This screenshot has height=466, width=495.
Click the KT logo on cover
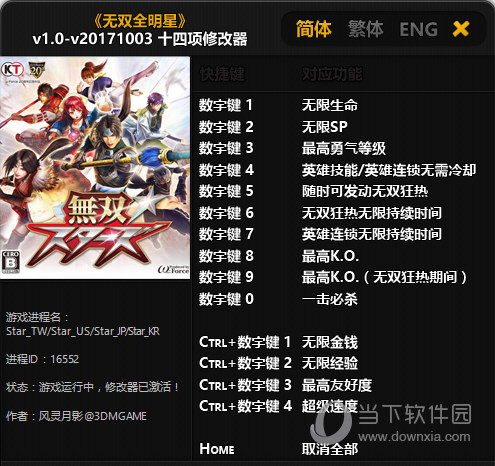click(x=12, y=70)
